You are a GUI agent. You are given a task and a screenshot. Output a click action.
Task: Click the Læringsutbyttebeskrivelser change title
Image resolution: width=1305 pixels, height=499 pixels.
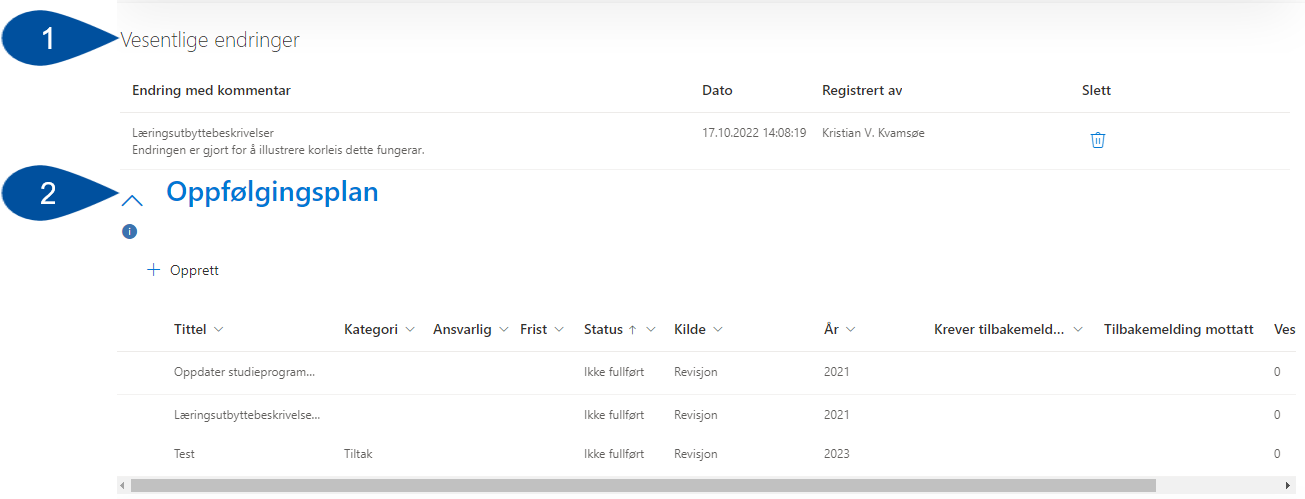[x=203, y=133]
